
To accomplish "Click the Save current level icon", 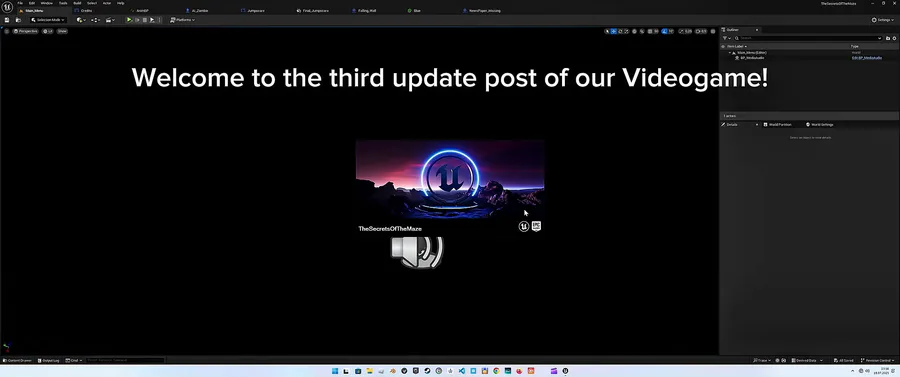I will click(x=7, y=20).
